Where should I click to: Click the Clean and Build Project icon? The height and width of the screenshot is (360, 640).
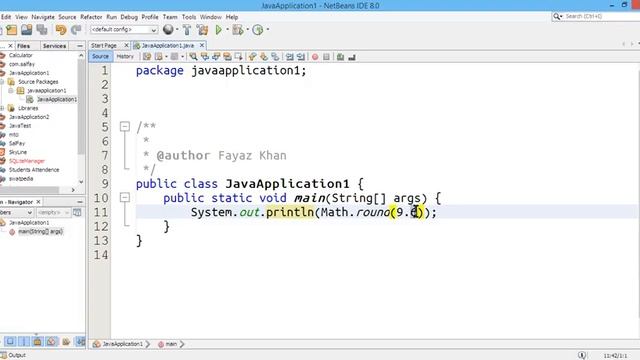[202, 29]
